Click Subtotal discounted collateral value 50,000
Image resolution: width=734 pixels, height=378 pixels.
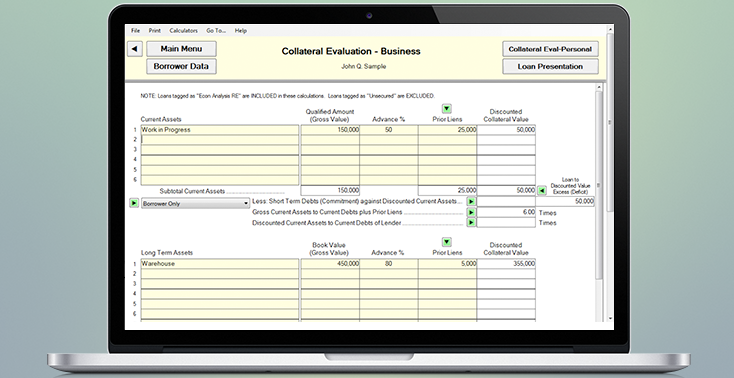coord(506,191)
